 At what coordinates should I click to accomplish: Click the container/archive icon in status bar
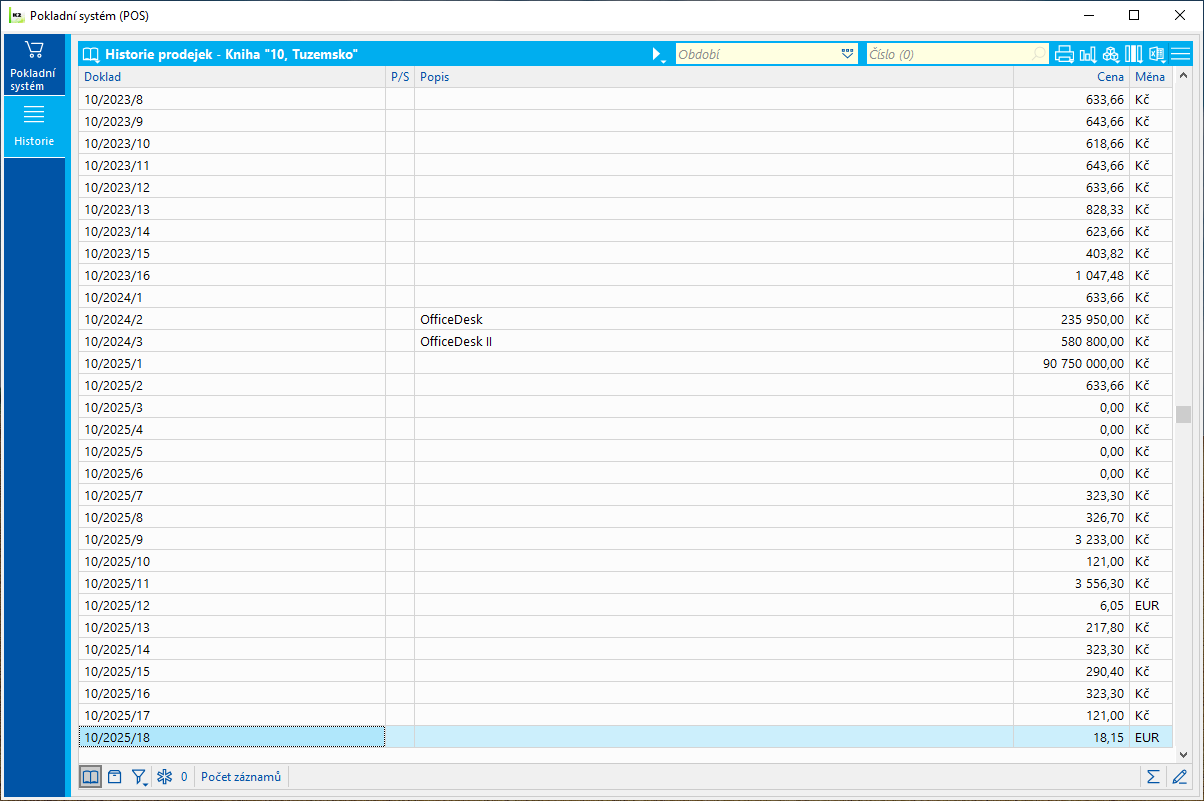point(115,776)
